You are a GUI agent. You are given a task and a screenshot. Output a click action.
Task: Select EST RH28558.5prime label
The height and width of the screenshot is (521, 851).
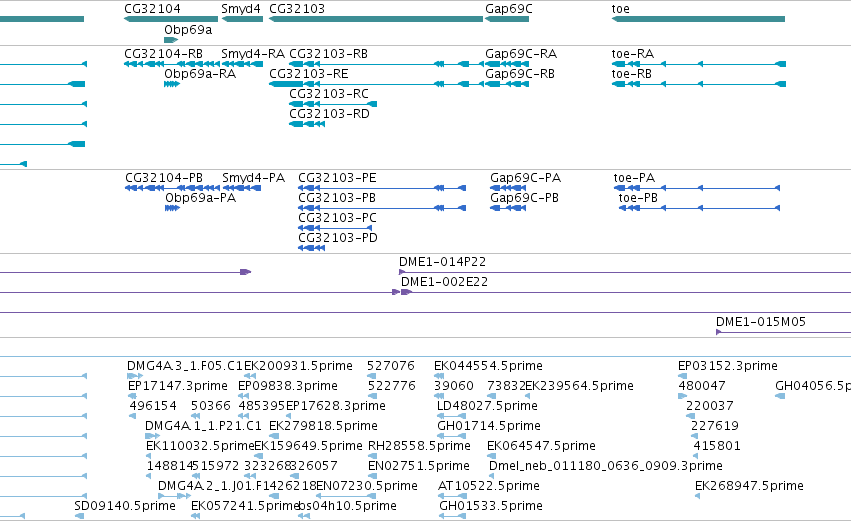click(x=419, y=446)
